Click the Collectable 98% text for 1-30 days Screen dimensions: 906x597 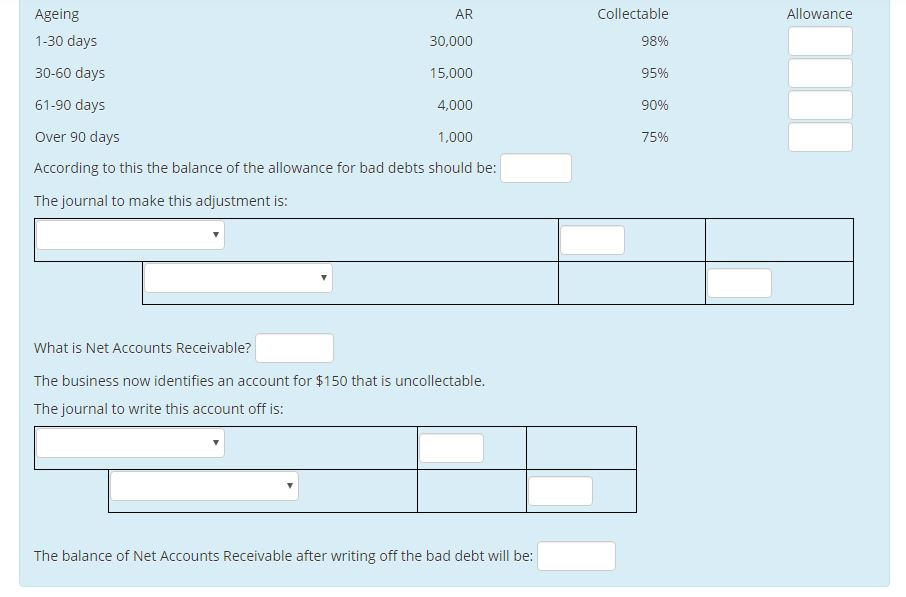[x=655, y=41]
